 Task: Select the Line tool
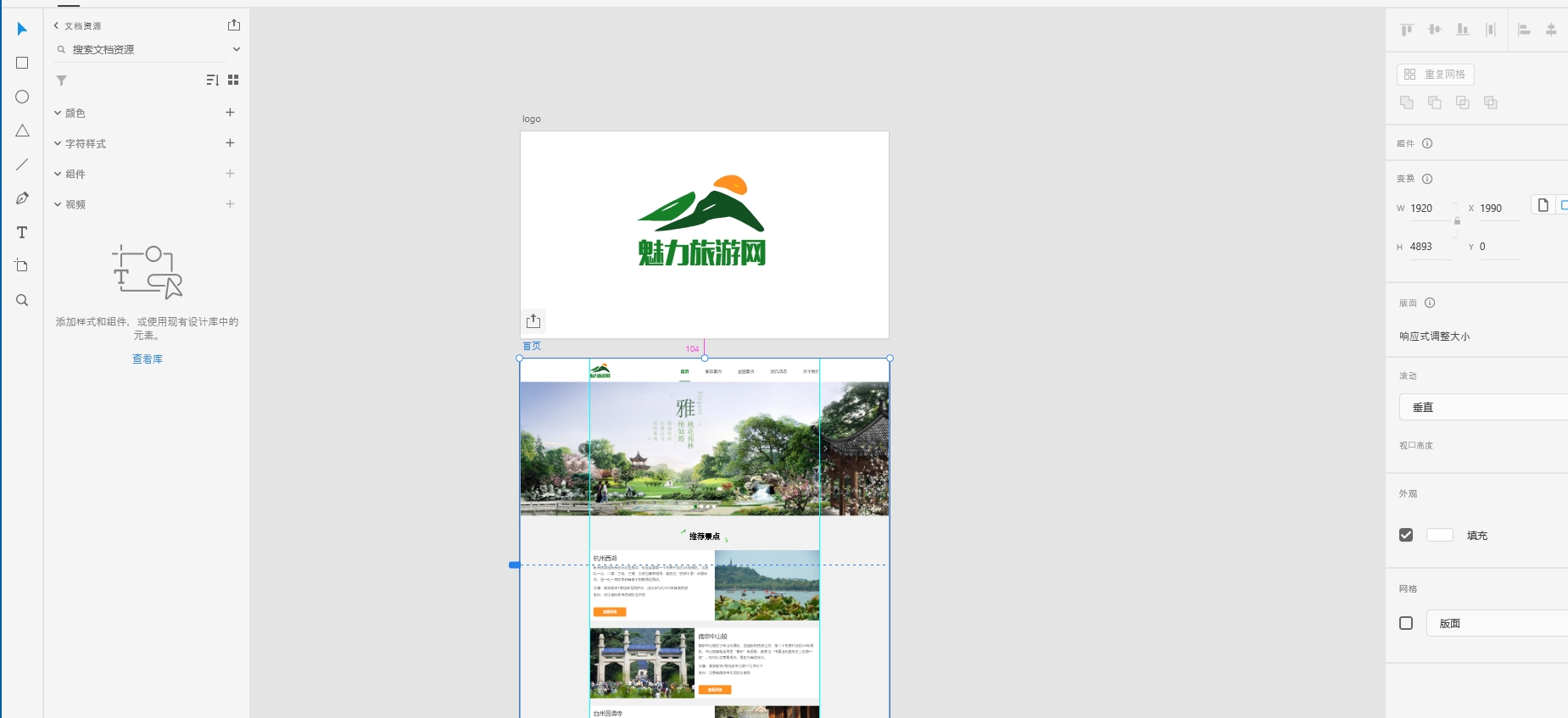pos(22,164)
